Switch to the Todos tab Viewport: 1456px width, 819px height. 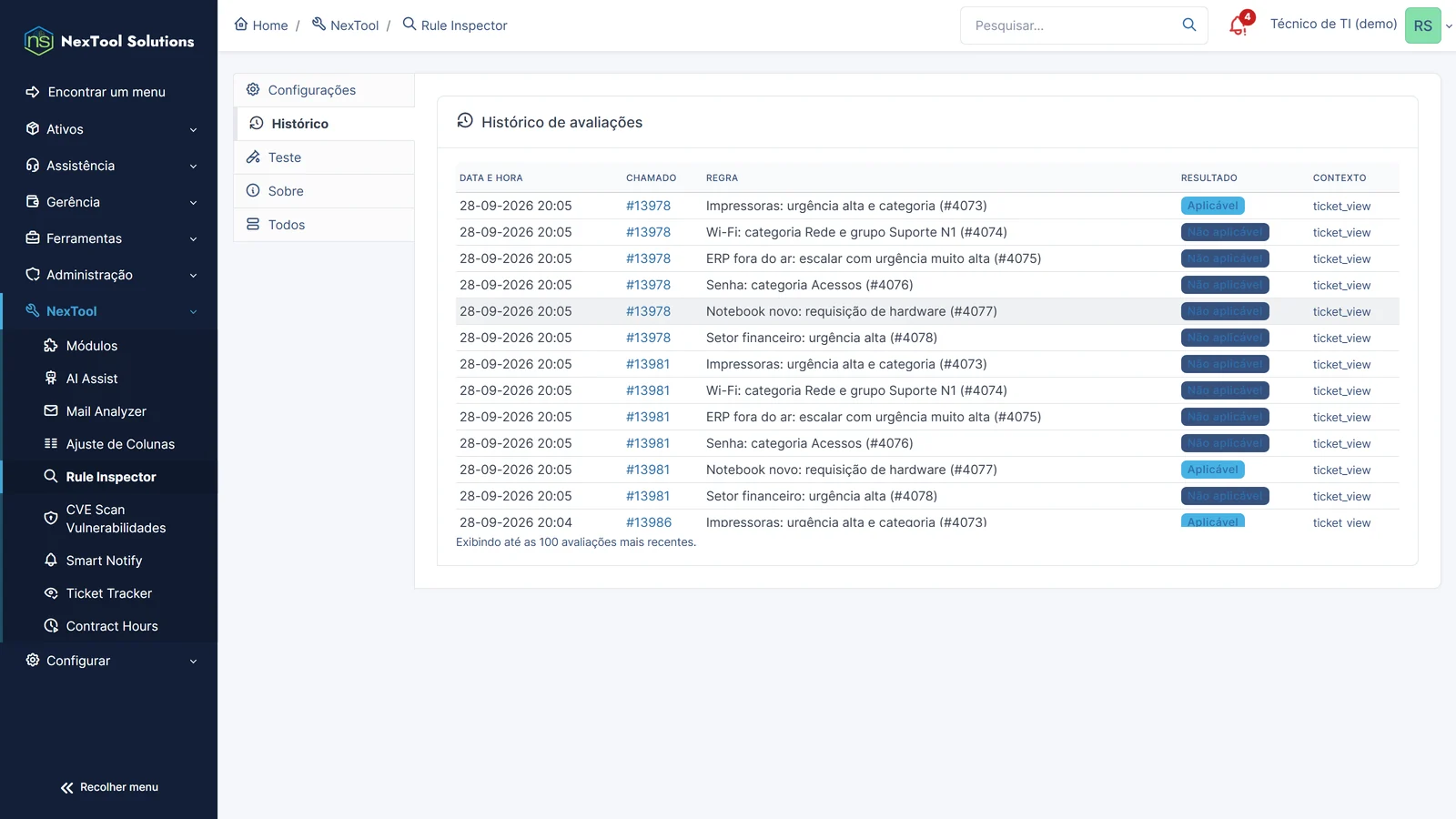324,225
